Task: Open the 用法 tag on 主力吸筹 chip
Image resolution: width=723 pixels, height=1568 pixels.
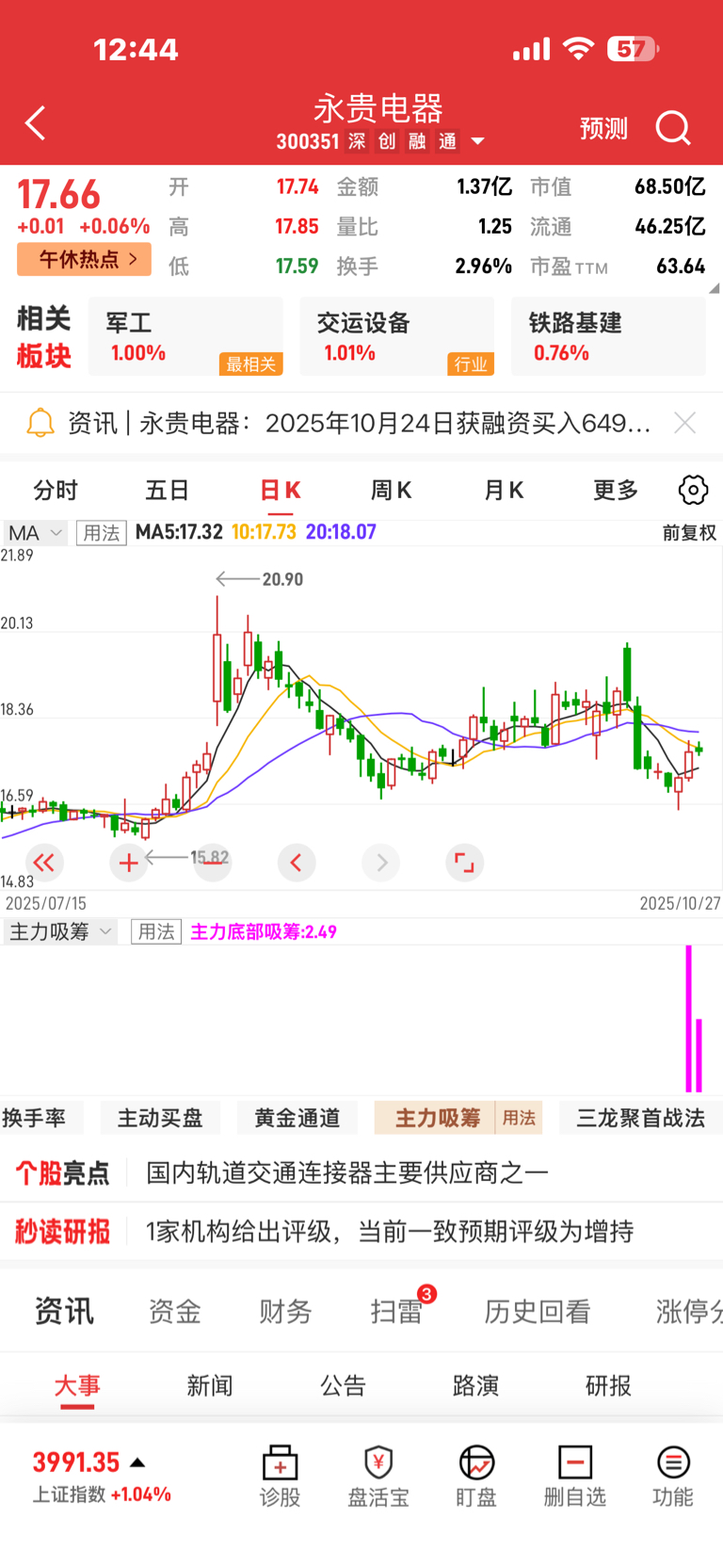Action: coord(519,1118)
